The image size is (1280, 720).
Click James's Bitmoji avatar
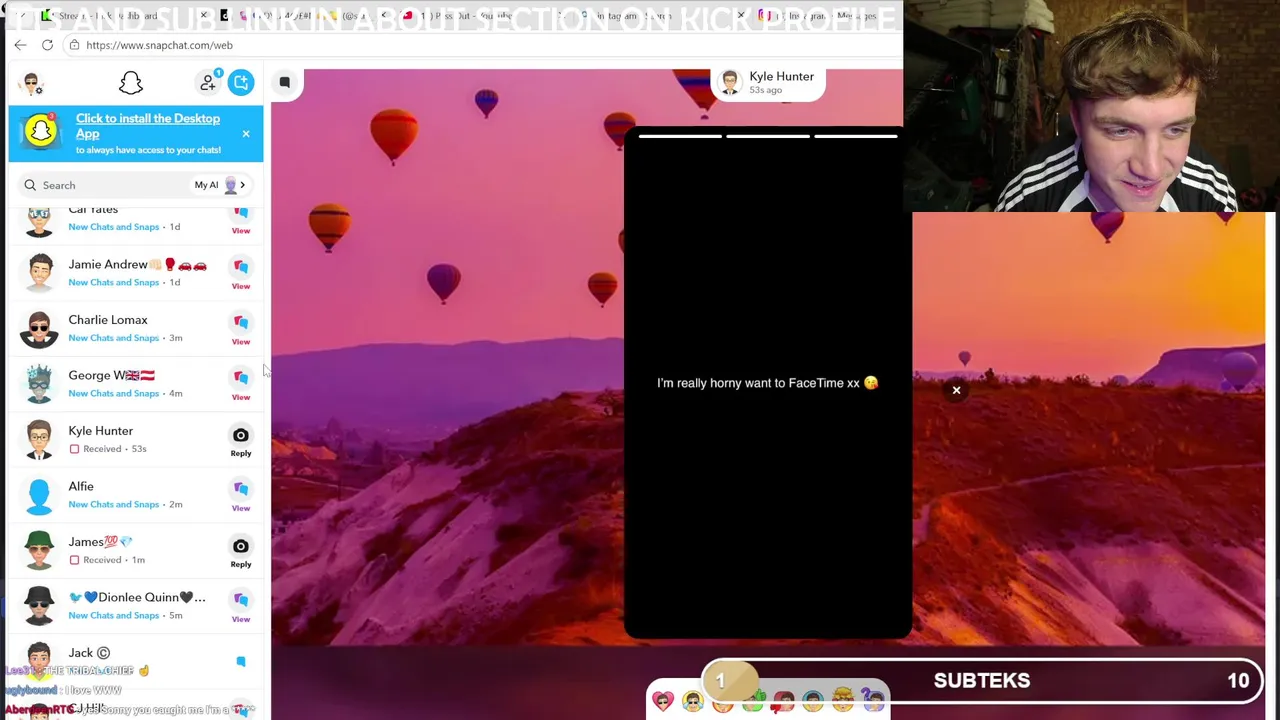[x=39, y=550]
